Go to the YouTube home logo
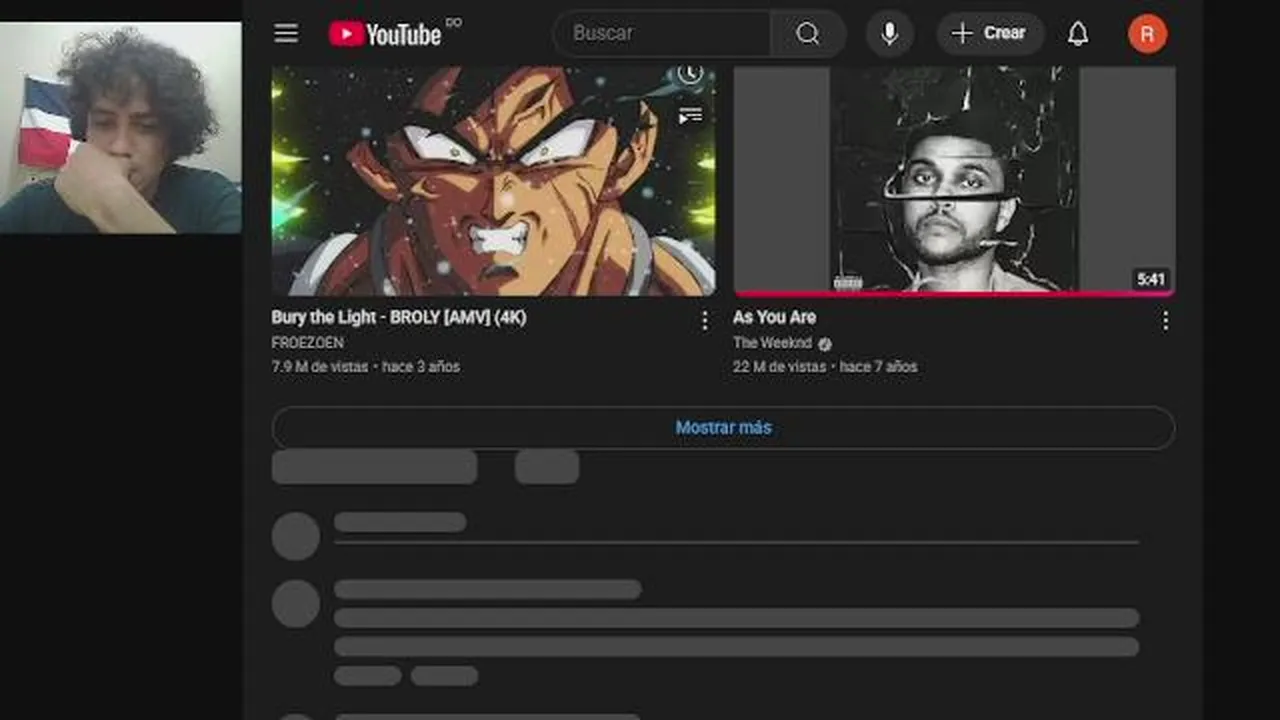 pos(385,34)
